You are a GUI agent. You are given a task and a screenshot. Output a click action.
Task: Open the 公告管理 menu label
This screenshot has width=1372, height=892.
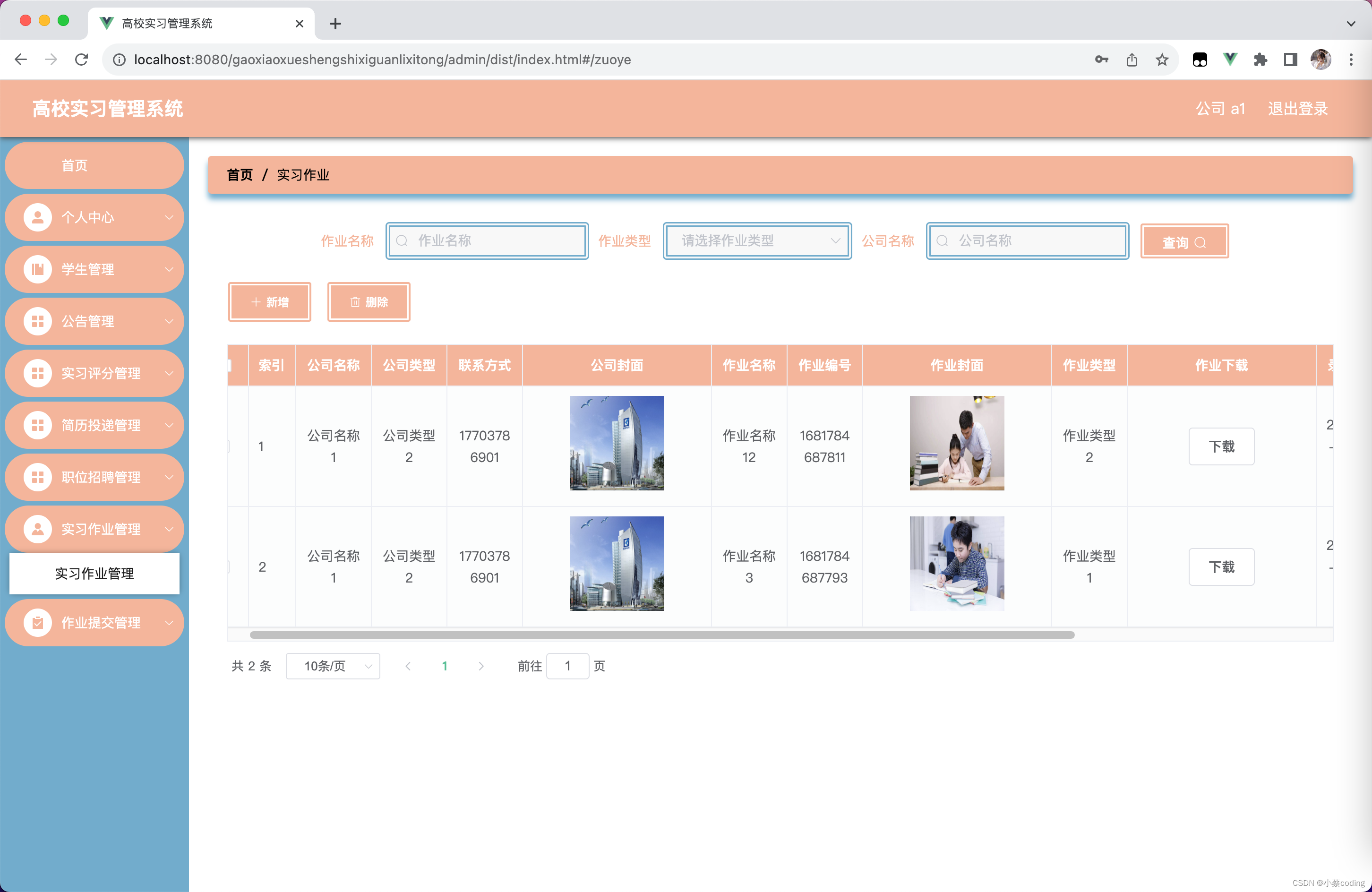[87, 321]
